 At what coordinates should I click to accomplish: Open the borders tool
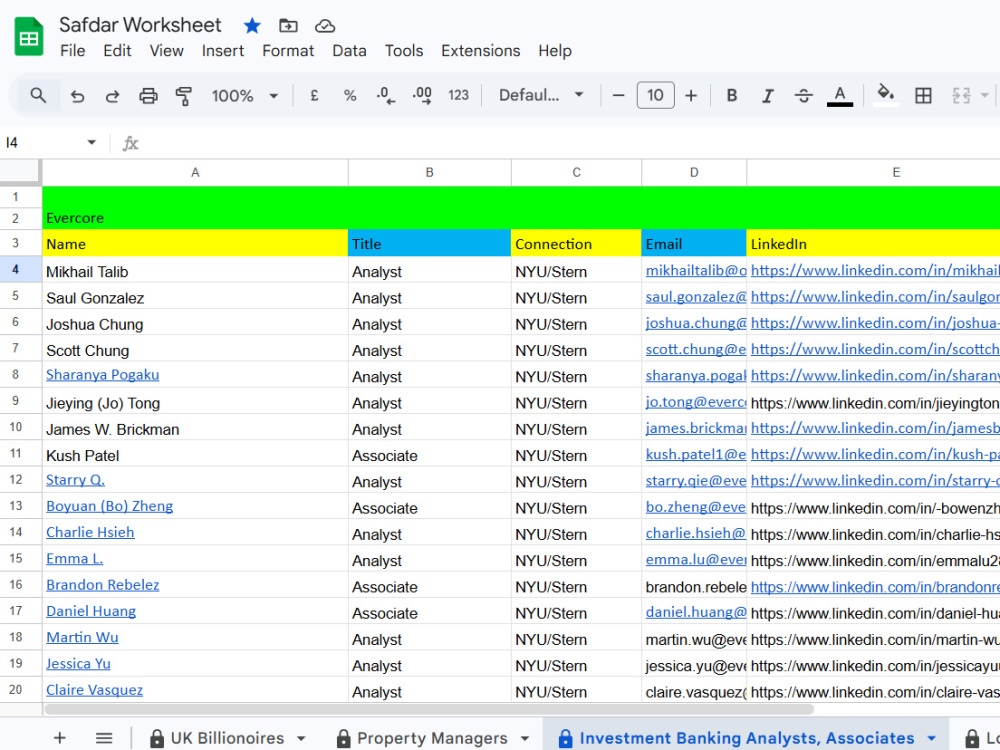tap(923, 96)
